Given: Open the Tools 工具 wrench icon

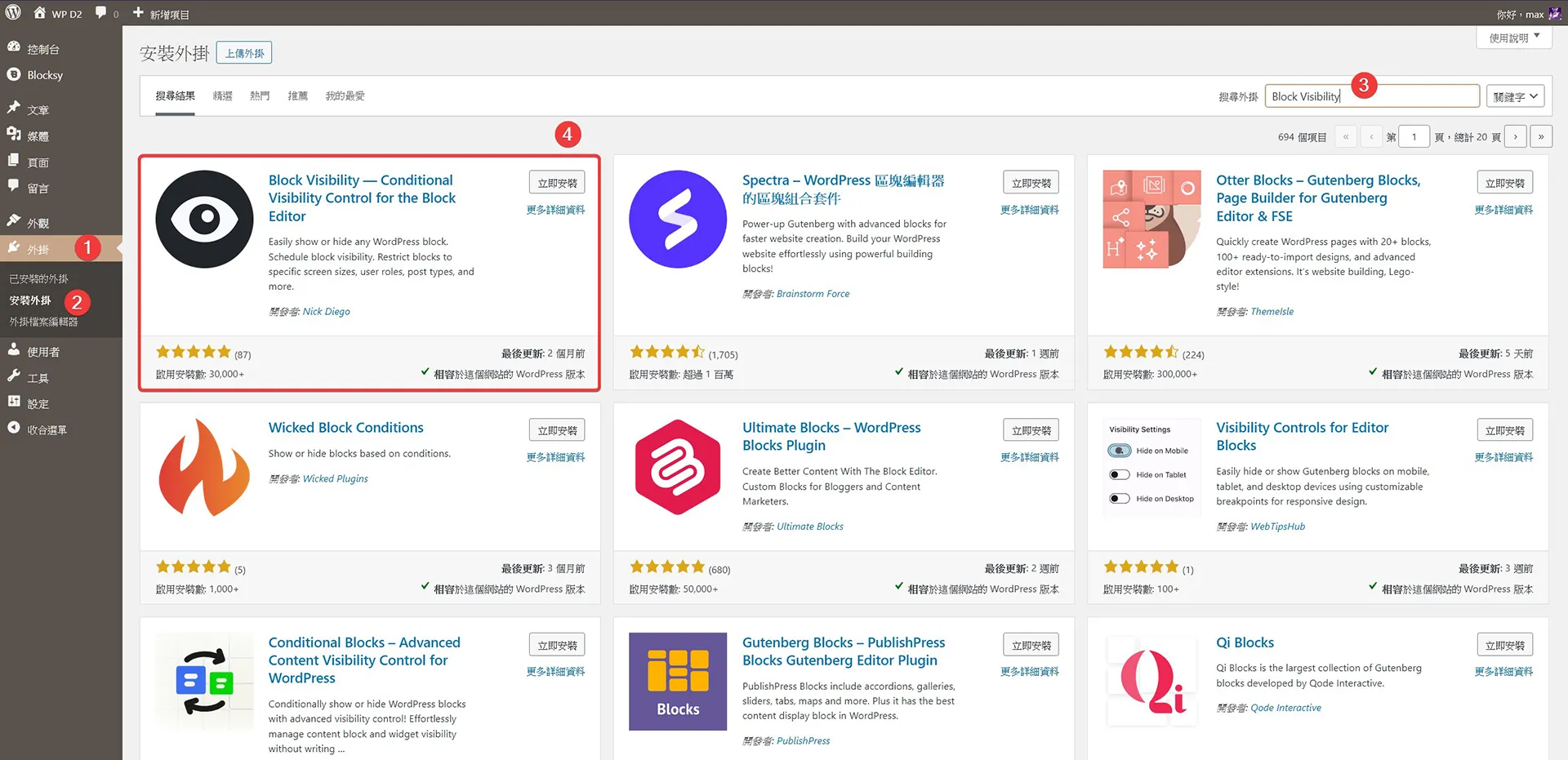Looking at the screenshot, I should coord(14,376).
